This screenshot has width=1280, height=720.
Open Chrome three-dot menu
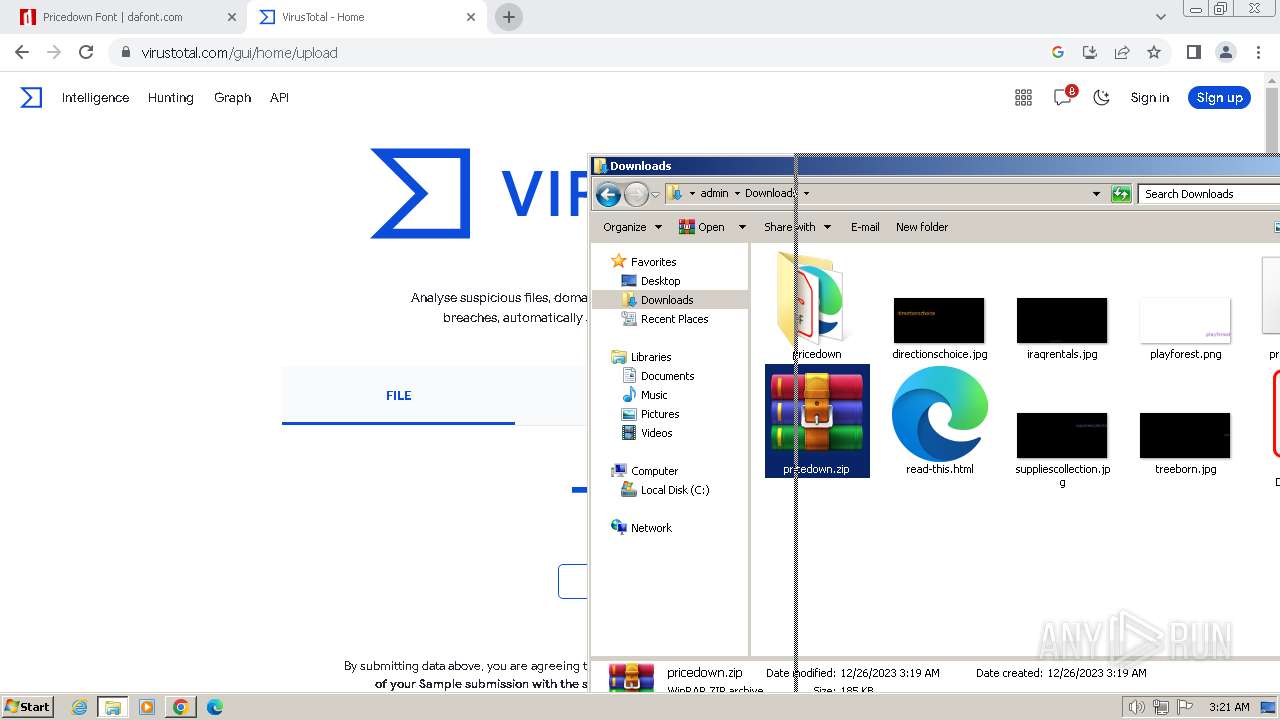(x=1257, y=52)
